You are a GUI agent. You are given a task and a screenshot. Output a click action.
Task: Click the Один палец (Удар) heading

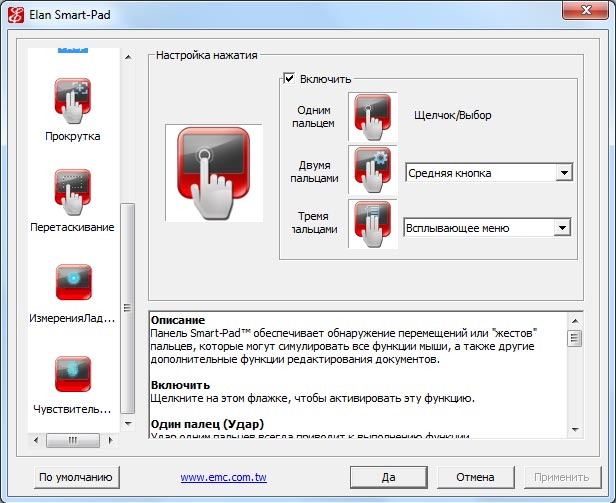point(207,424)
